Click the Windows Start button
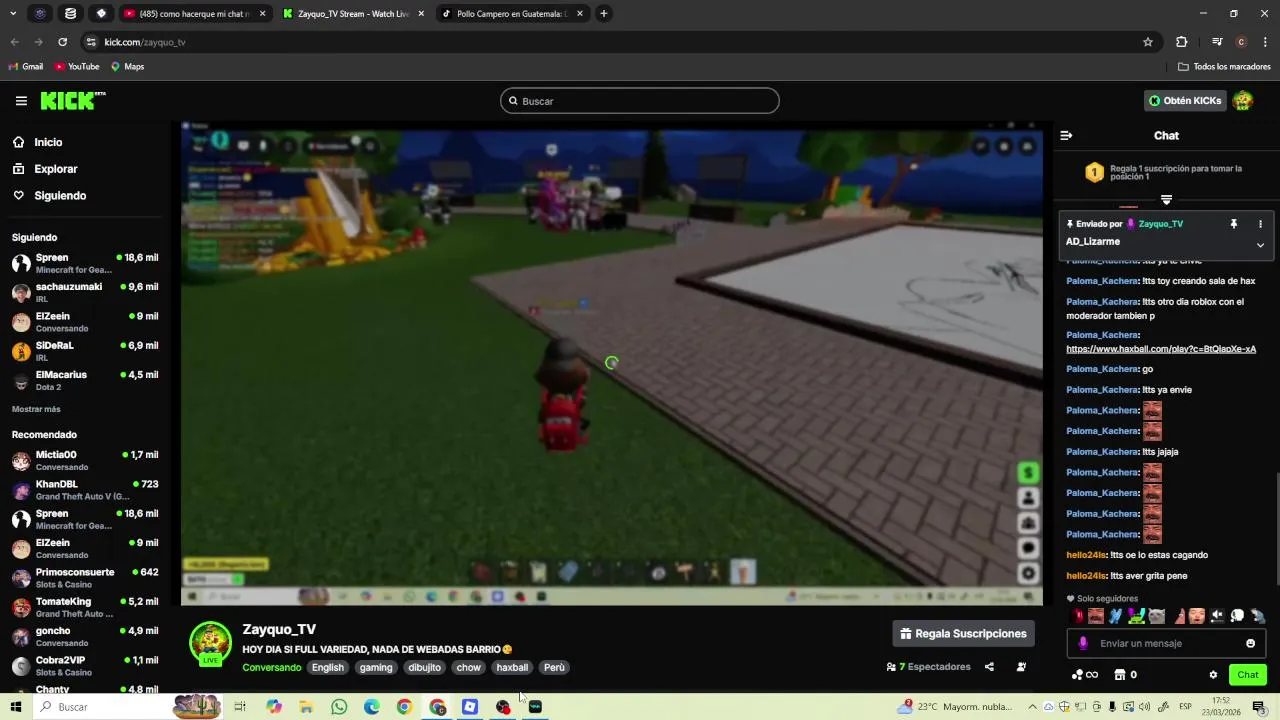The width and height of the screenshot is (1280, 720). [16, 707]
